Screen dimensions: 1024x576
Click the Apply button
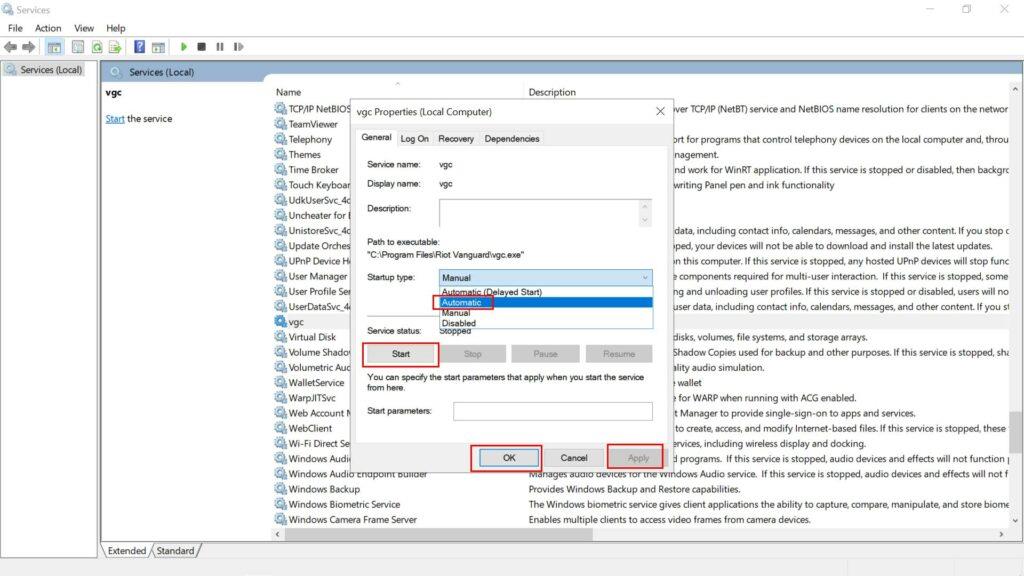point(638,458)
